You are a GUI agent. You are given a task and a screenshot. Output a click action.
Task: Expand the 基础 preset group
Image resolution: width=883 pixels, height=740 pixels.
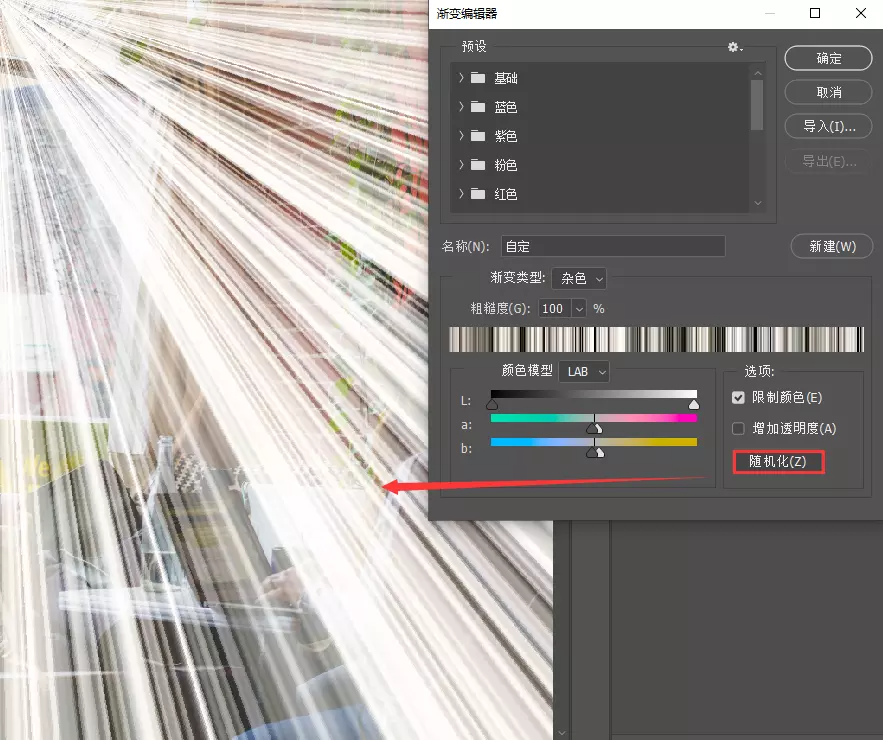(461, 78)
